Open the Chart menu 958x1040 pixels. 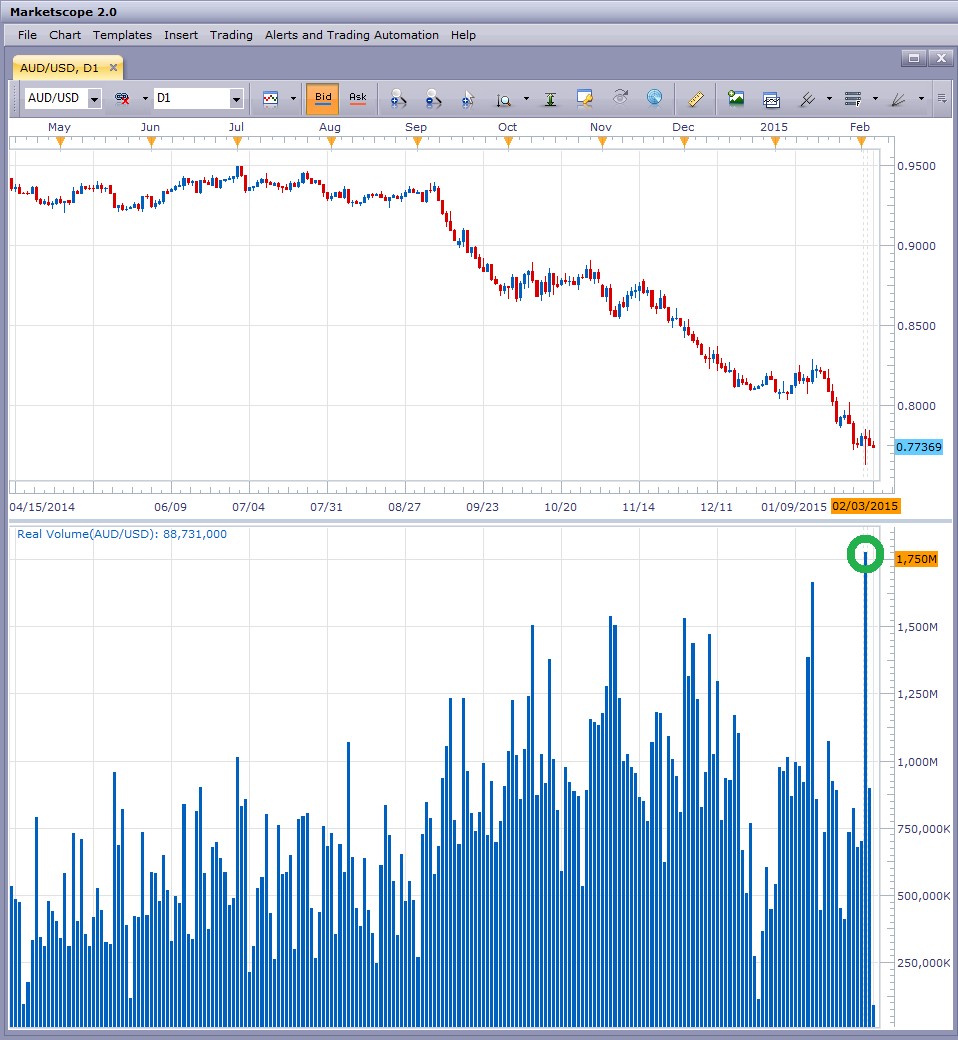[65, 35]
